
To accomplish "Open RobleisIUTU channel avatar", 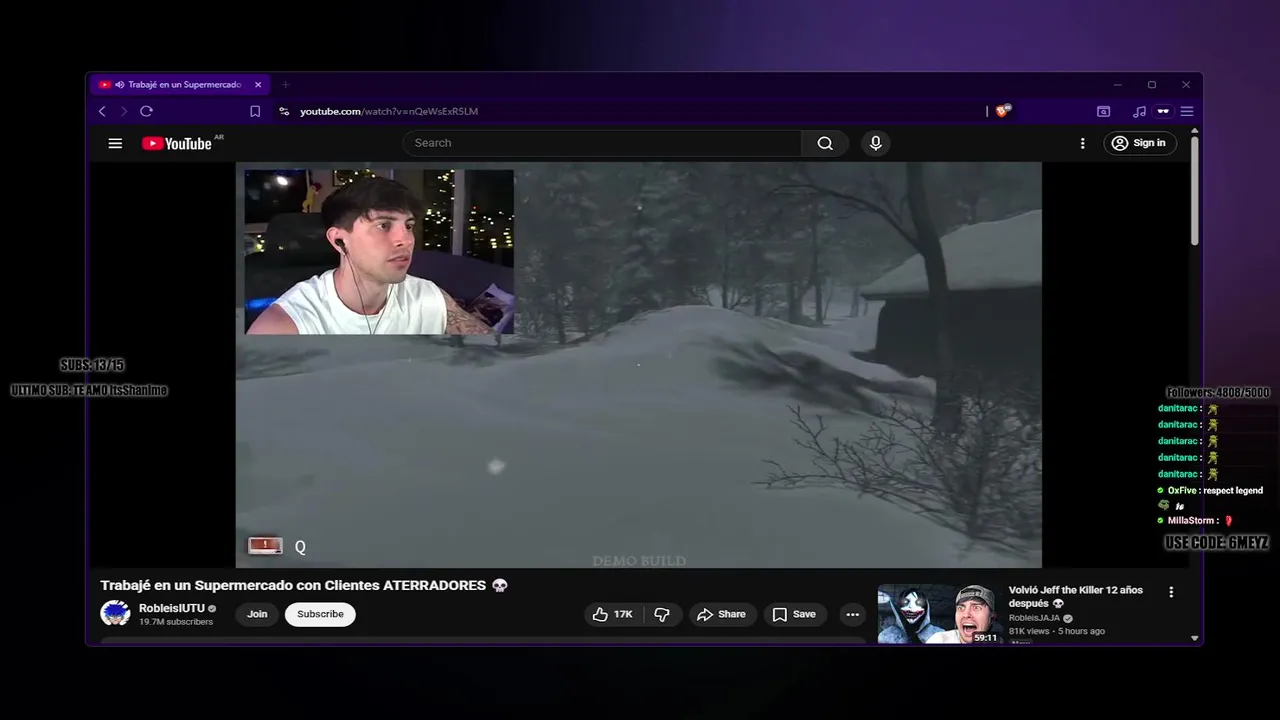I will click(115, 614).
